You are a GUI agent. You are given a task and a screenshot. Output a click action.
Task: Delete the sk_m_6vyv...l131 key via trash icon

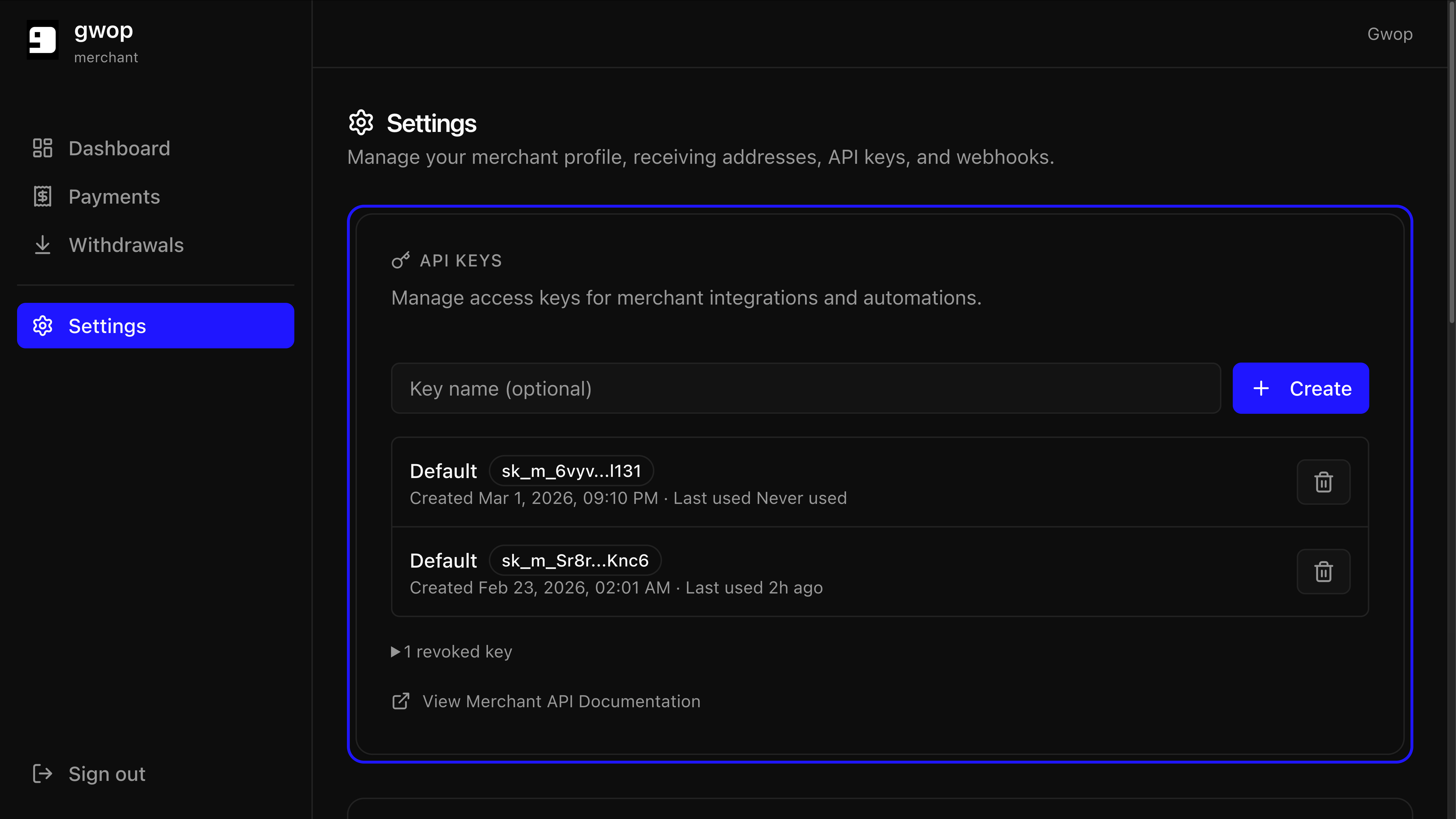click(1323, 482)
